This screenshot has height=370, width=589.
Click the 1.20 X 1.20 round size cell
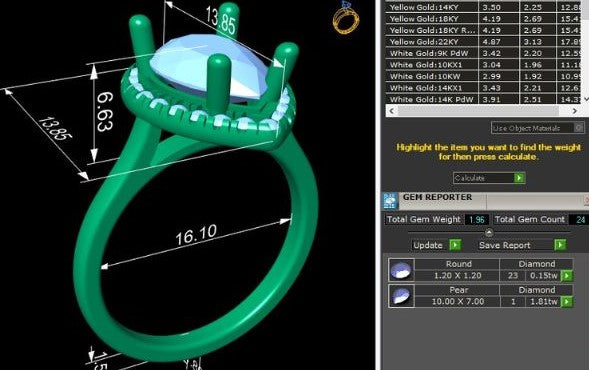click(458, 275)
